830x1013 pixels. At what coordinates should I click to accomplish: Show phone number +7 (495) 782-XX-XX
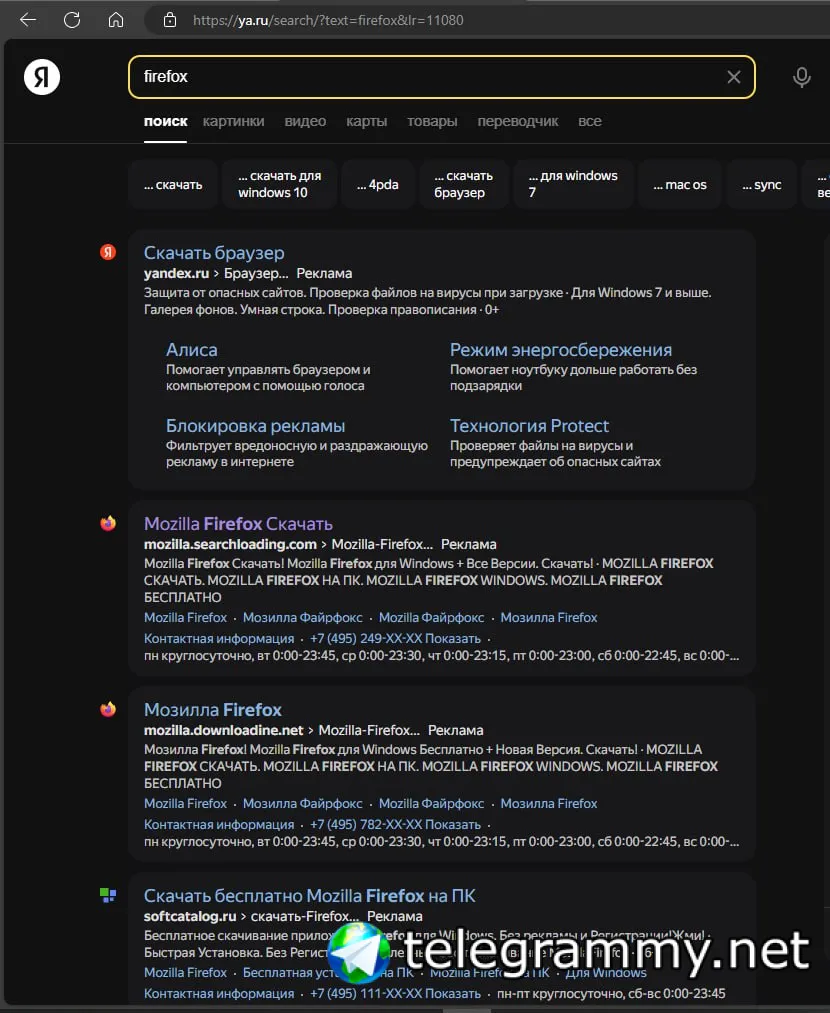pyautogui.click(x=395, y=825)
